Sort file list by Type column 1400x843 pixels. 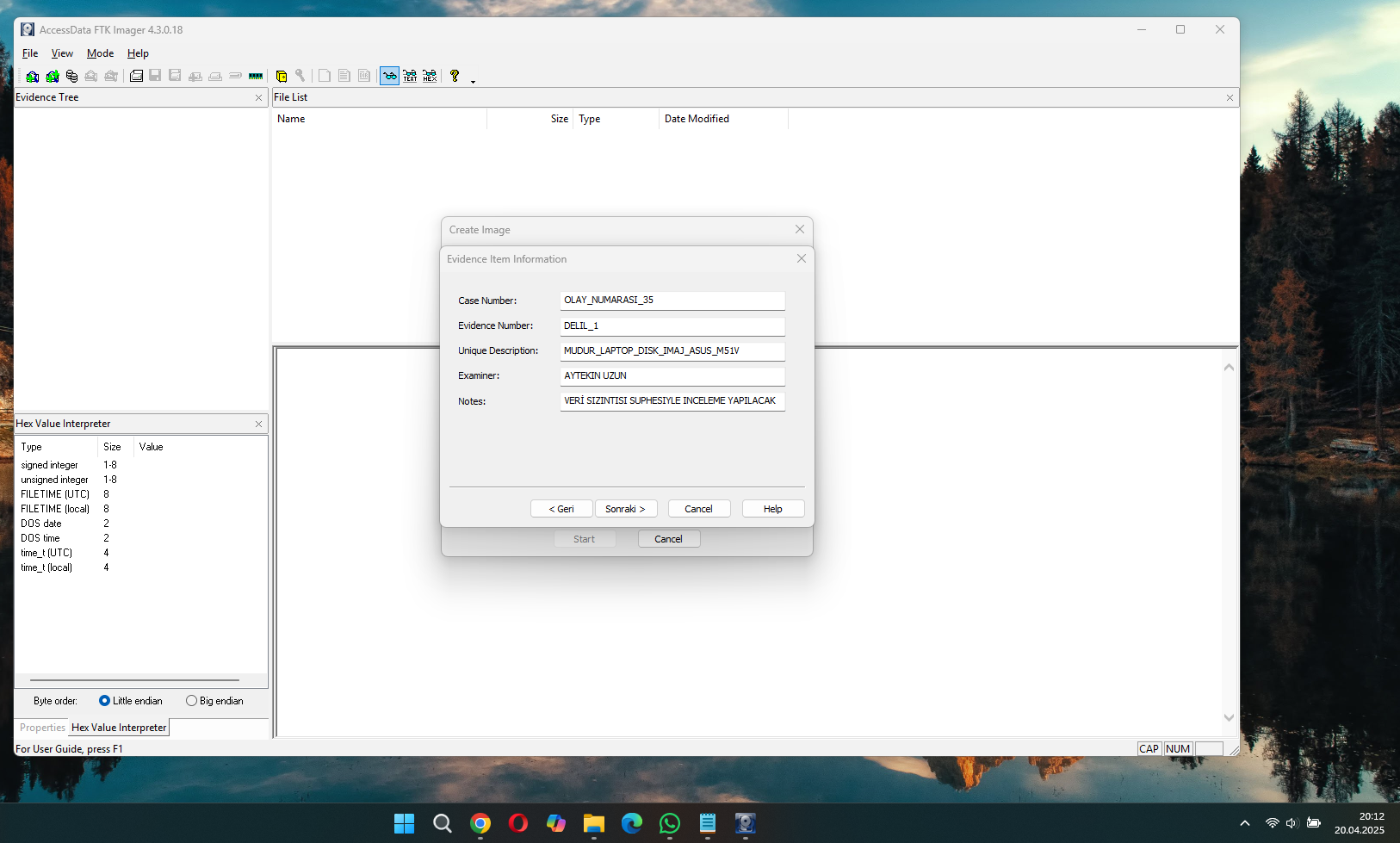click(x=616, y=119)
